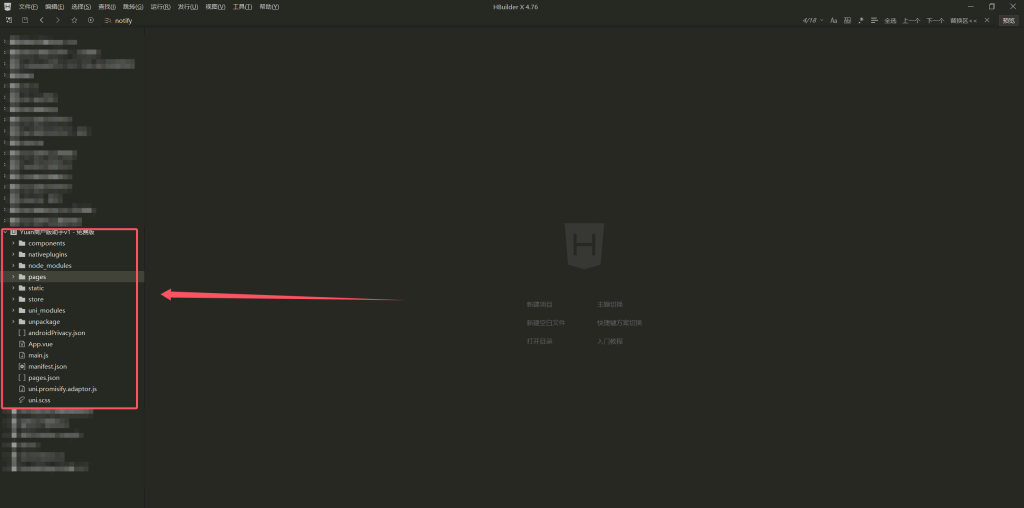This screenshot has height=508, width=1024.
Task: Open the manifest.json file
Action: pyautogui.click(x=47, y=366)
